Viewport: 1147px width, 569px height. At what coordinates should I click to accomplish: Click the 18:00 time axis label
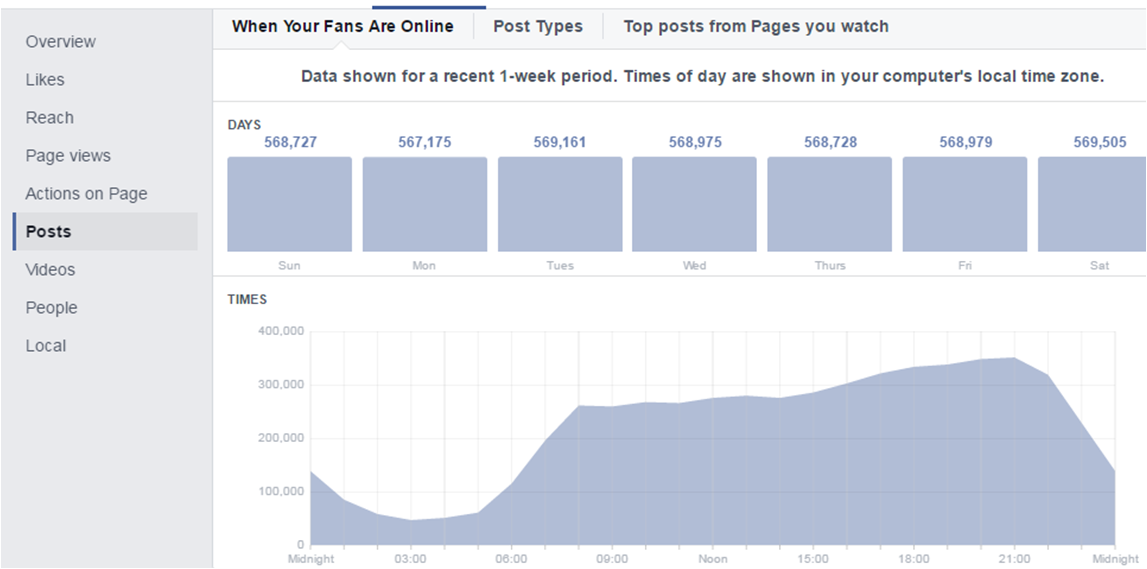(914, 559)
